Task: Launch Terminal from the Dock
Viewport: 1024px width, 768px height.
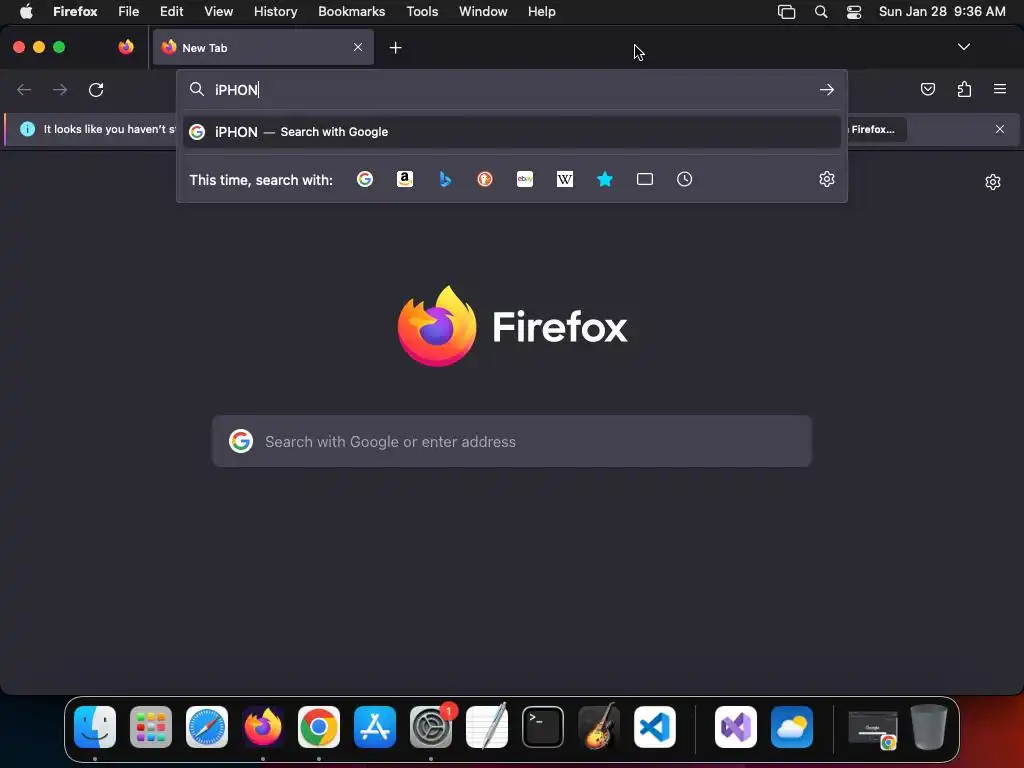Action: pos(543,727)
